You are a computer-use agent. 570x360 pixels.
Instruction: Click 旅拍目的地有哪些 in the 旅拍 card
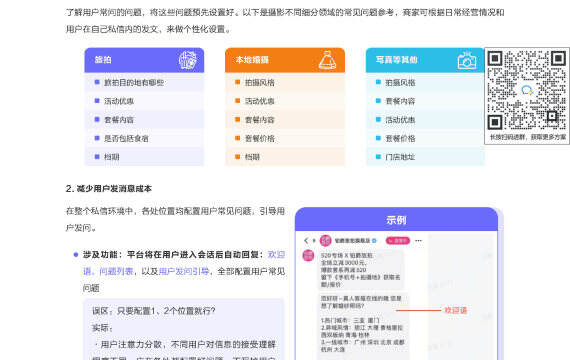tap(134, 83)
